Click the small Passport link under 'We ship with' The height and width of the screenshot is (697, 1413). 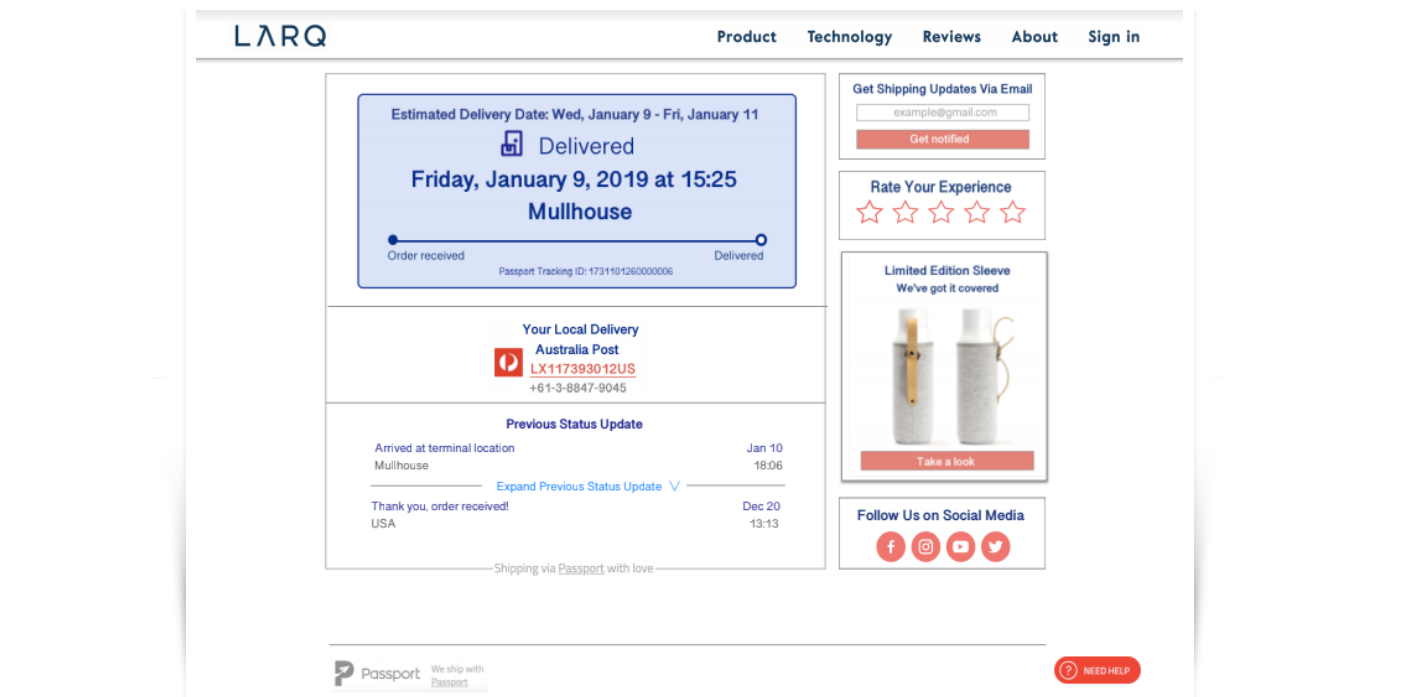[449, 682]
